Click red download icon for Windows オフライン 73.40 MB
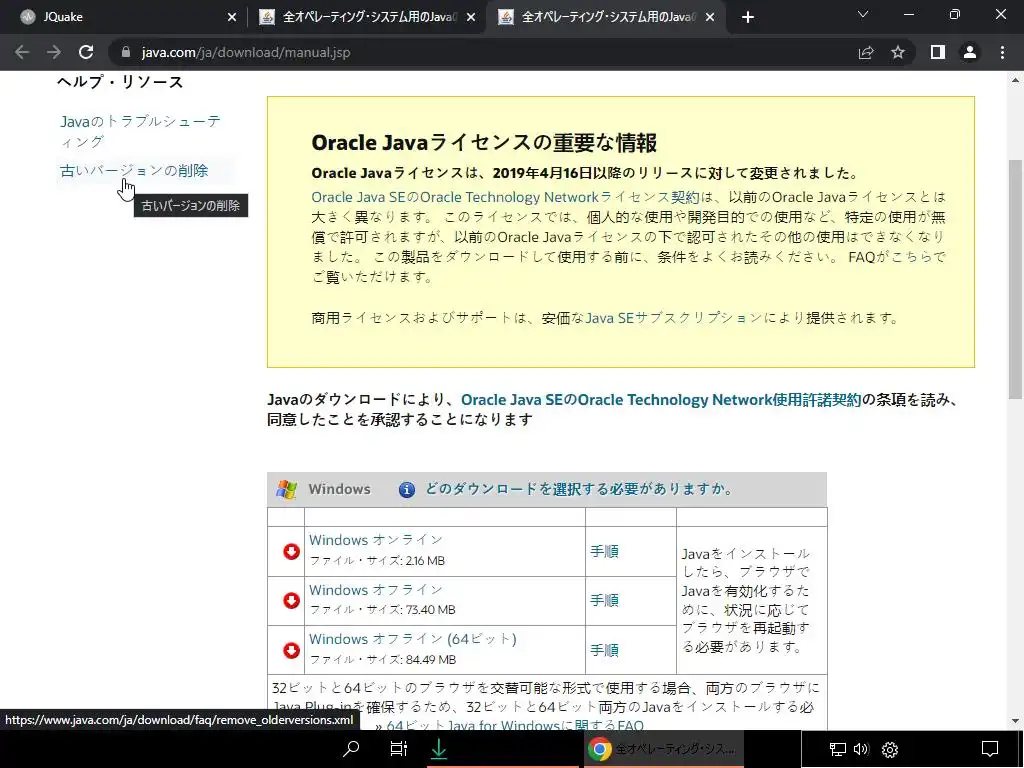 pos(291,601)
